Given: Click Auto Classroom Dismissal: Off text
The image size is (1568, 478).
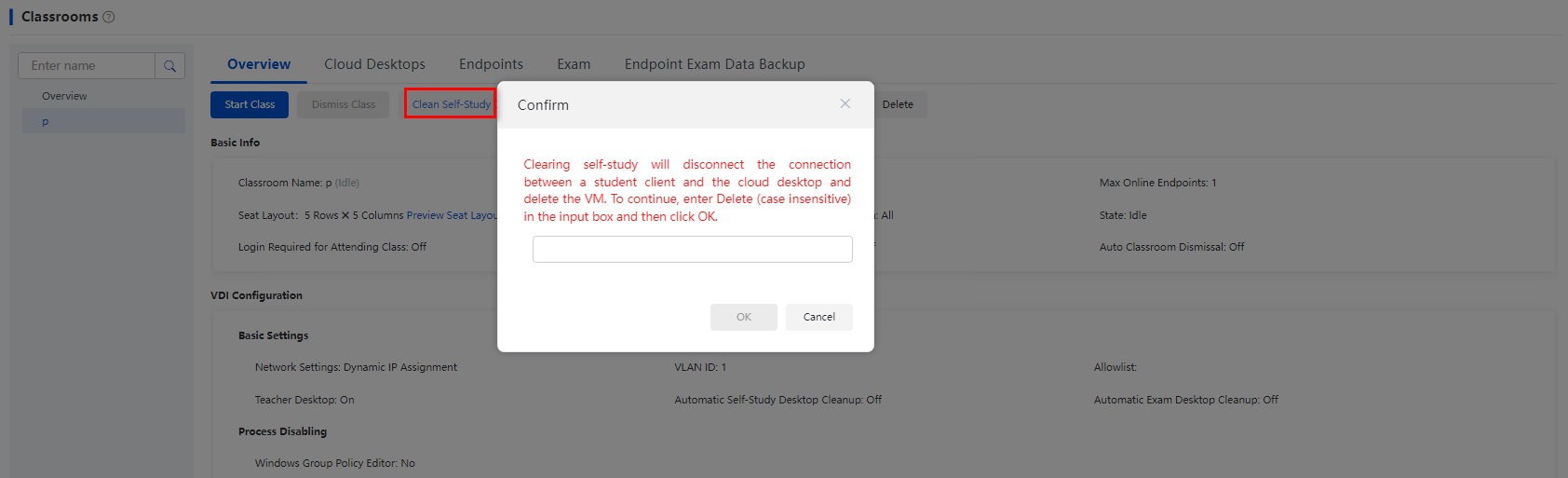Looking at the screenshot, I should pyautogui.click(x=1171, y=247).
